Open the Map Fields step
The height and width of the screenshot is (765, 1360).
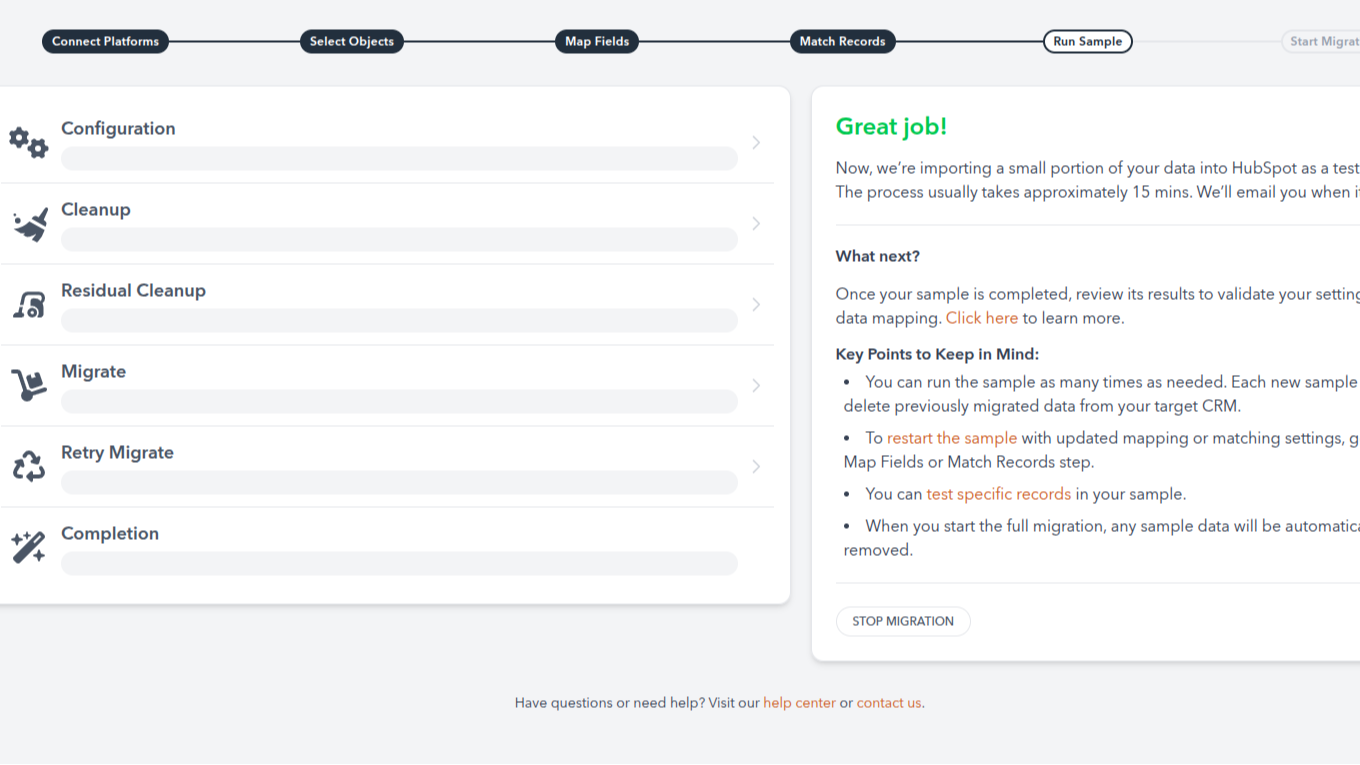pyautogui.click(x=597, y=41)
